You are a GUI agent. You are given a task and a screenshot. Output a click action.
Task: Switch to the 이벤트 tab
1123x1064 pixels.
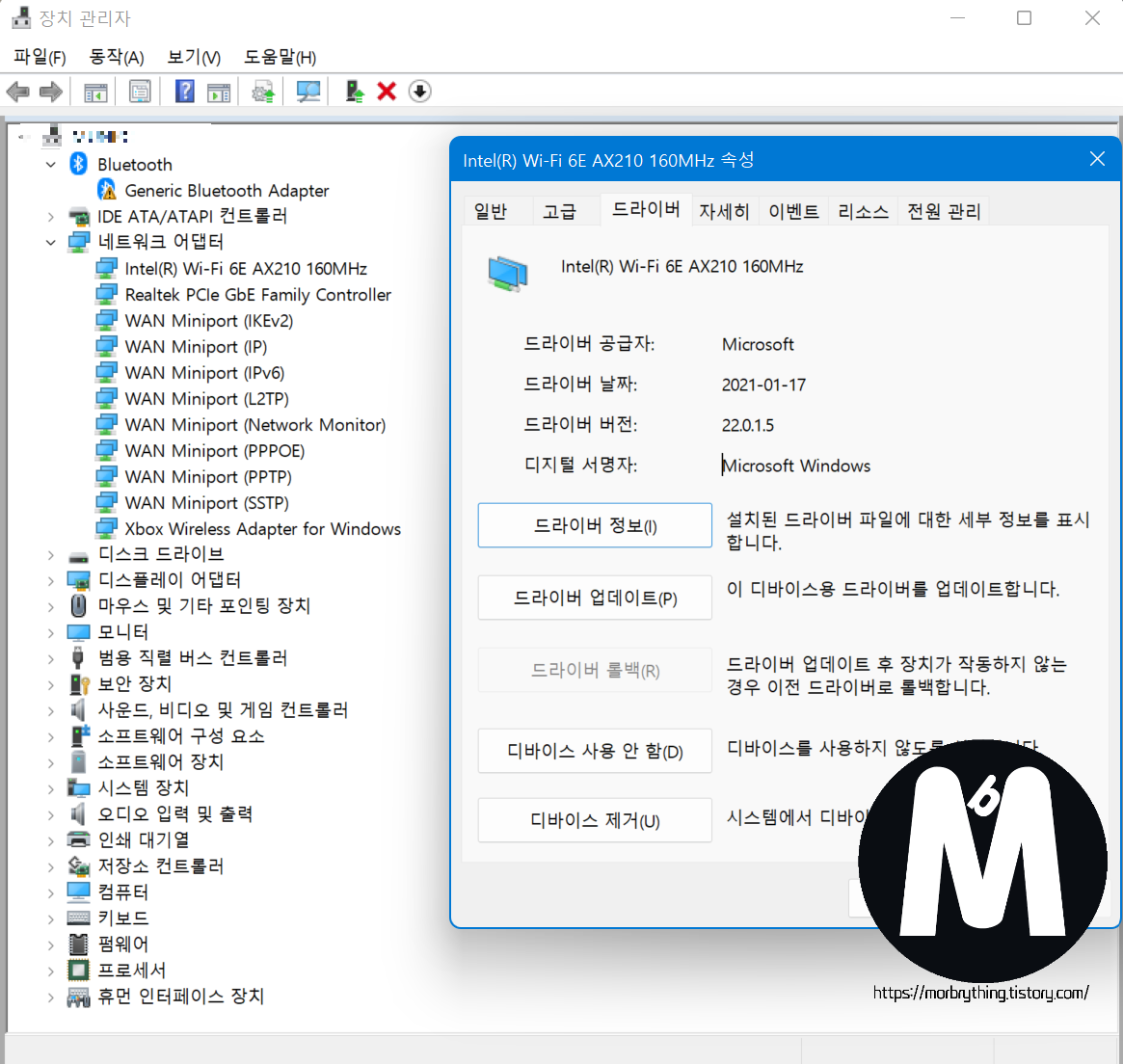(793, 211)
